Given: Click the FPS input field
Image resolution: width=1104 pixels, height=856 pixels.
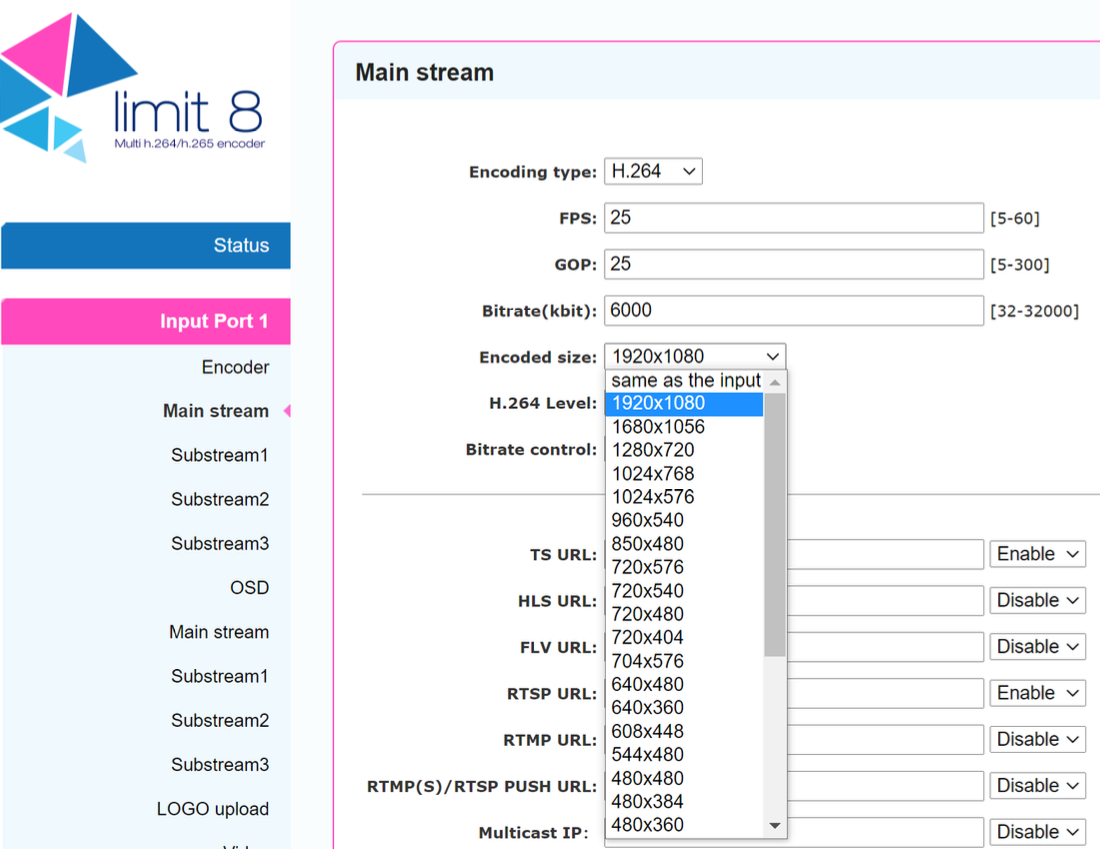Looking at the screenshot, I should (793, 218).
